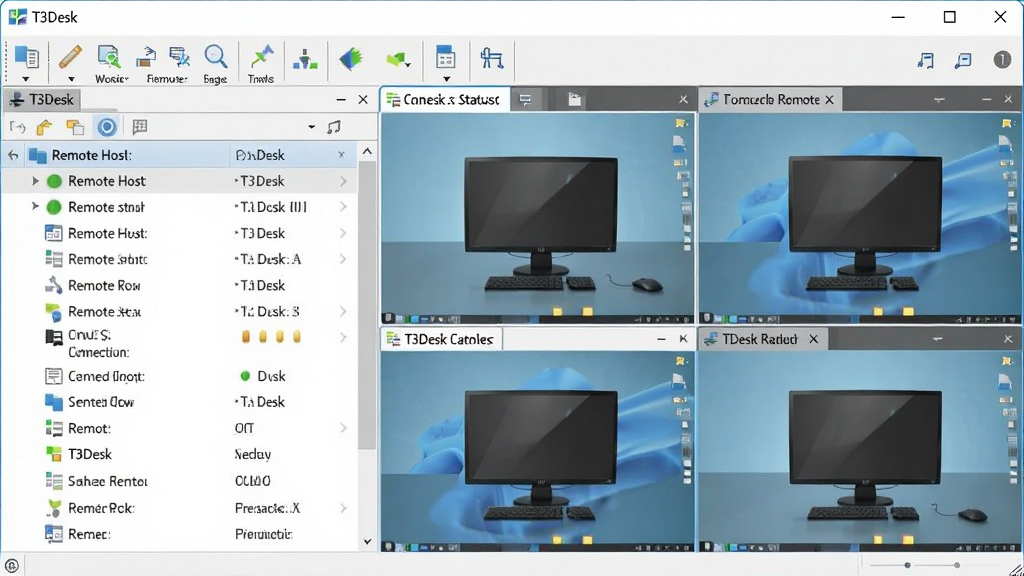Image resolution: width=1024 pixels, height=576 pixels.
Task: Click the music note icon in T3Desk panel toolbar
Action: [334, 127]
